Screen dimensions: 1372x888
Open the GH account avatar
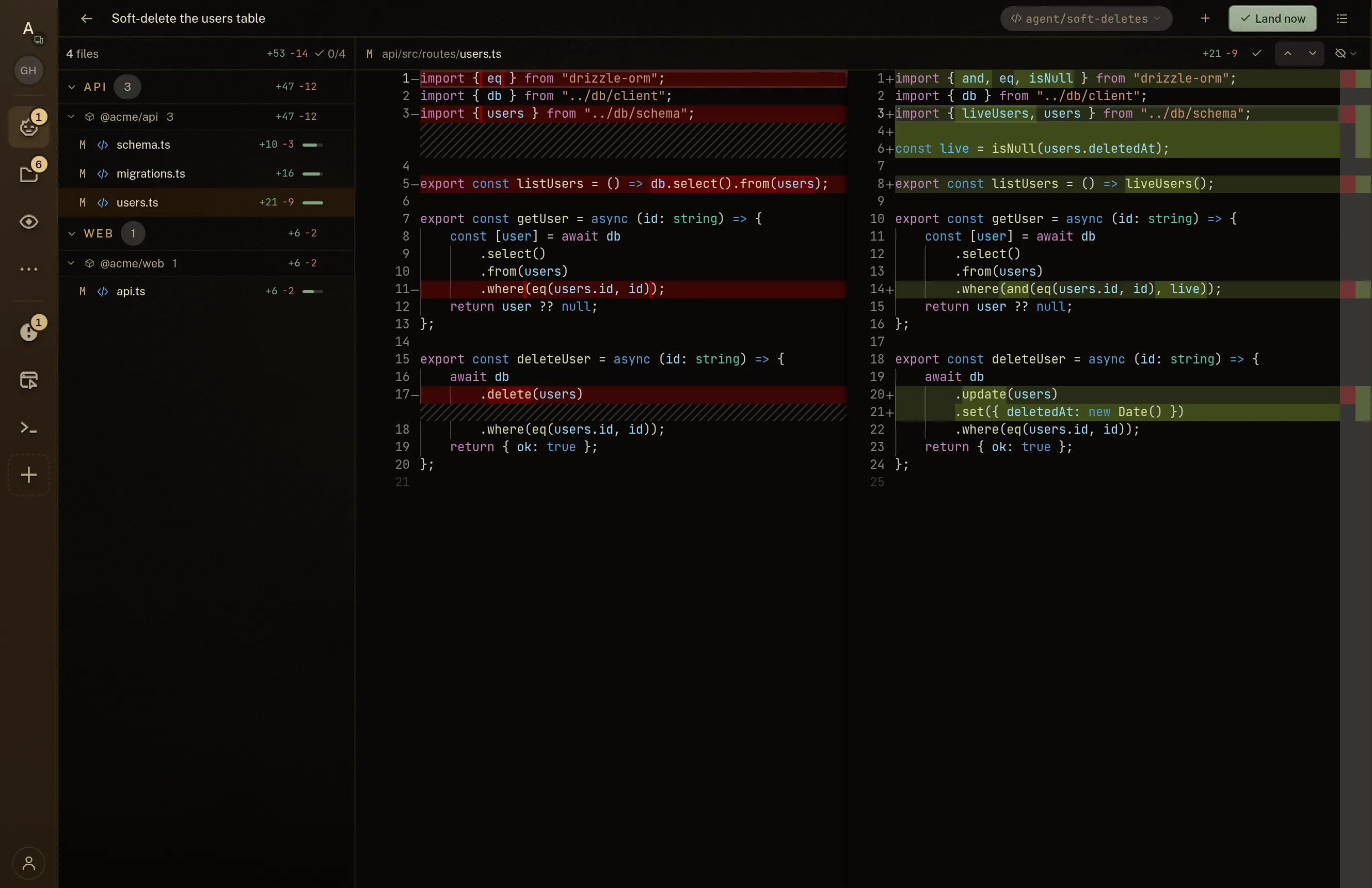tap(28, 70)
